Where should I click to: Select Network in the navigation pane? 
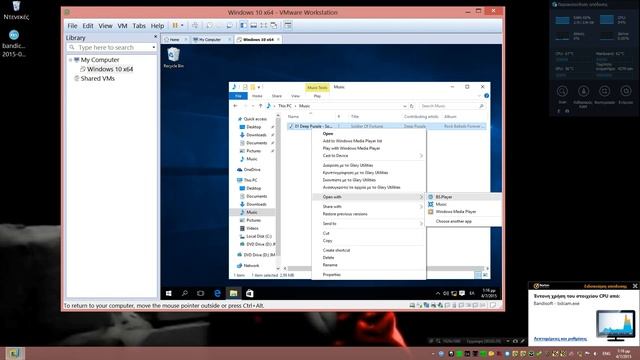pyautogui.click(x=251, y=266)
